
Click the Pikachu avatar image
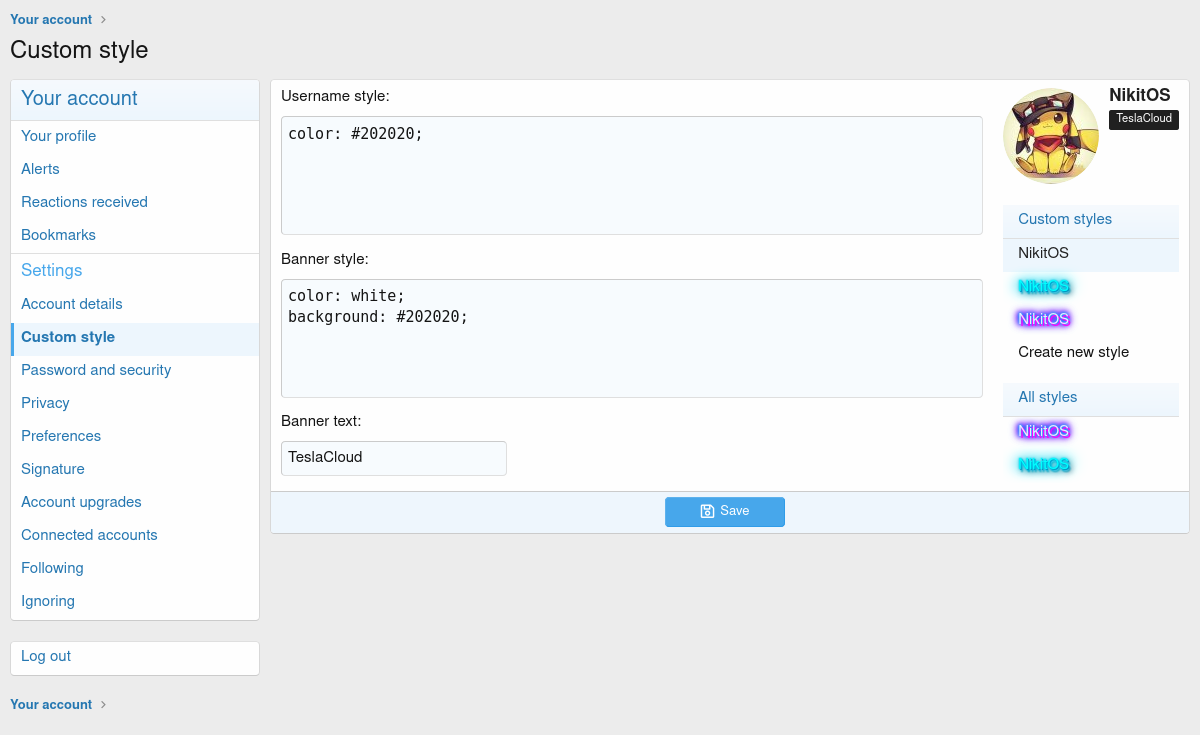tap(1050, 136)
